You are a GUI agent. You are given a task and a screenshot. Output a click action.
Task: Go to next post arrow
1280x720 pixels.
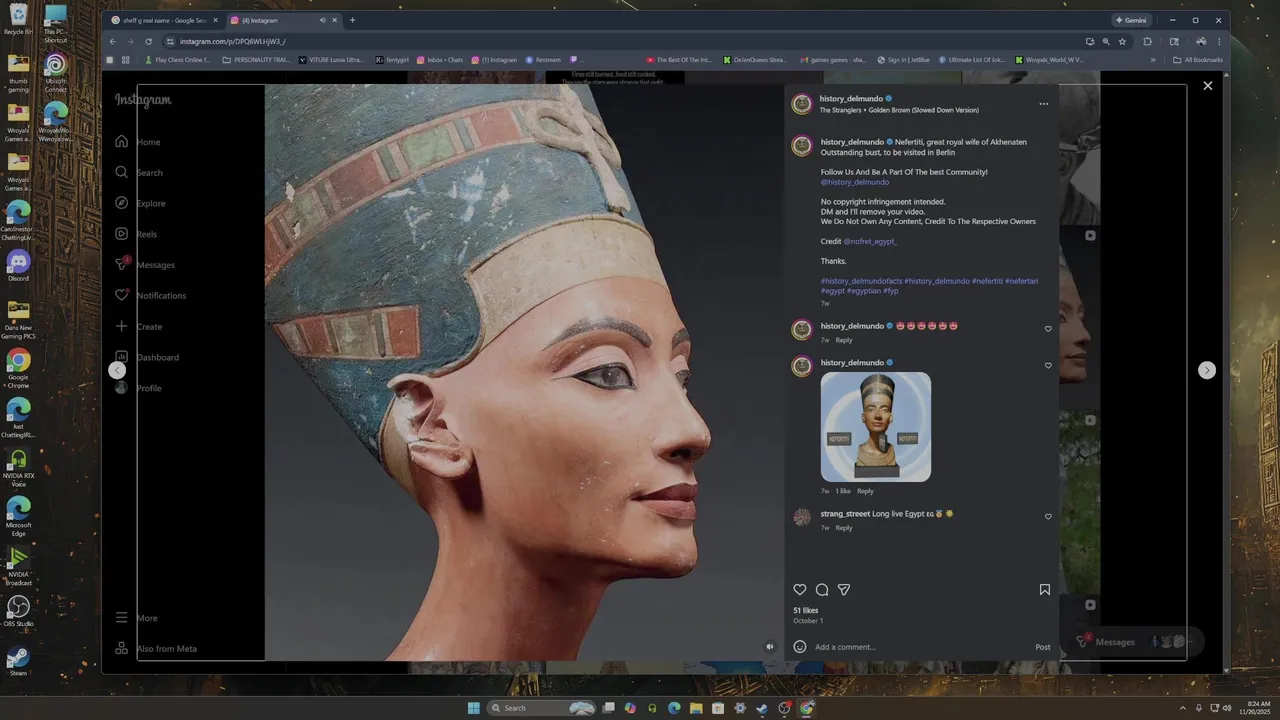(x=1207, y=370)
